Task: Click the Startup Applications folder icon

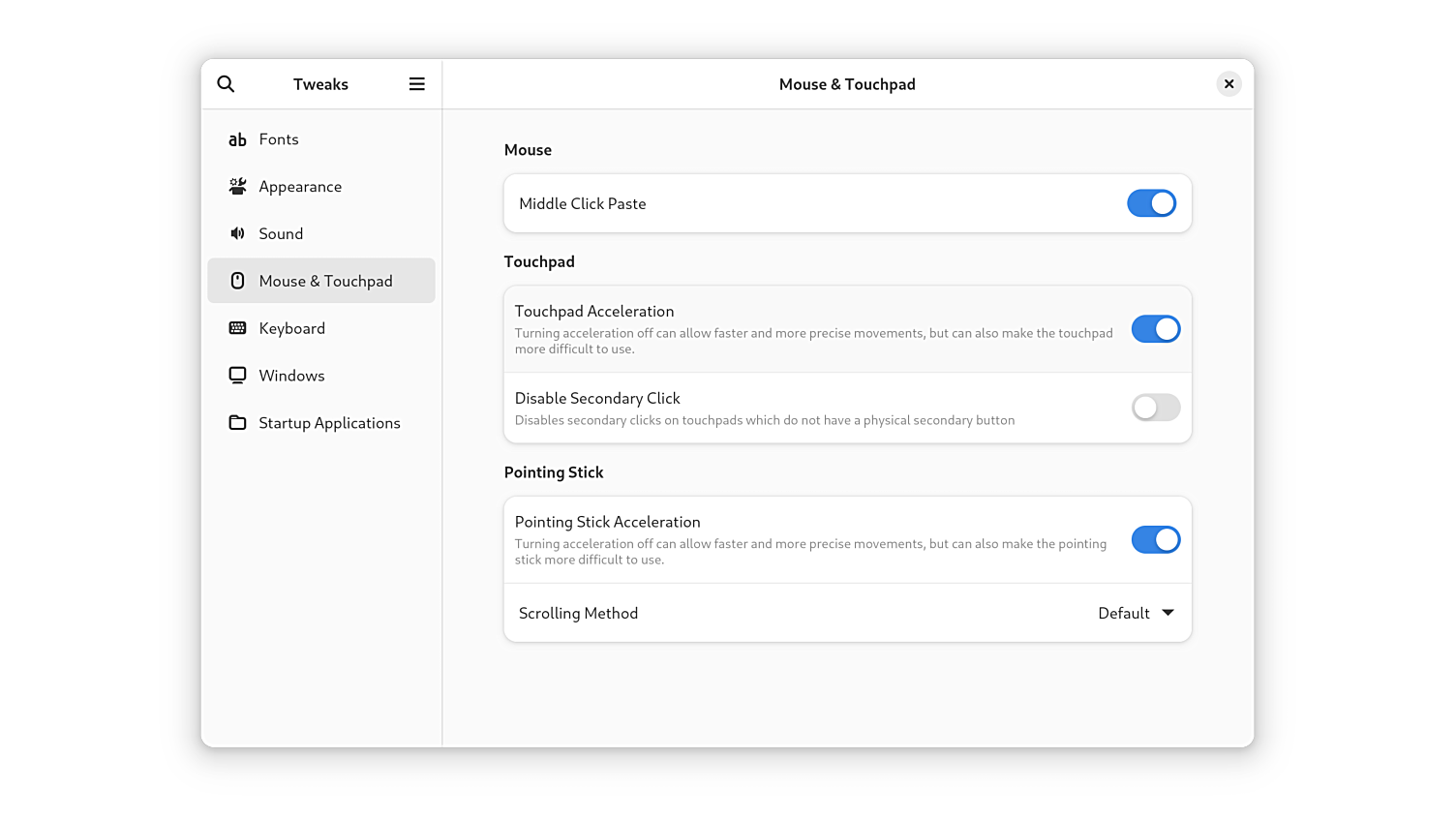Action: [237, 423]
